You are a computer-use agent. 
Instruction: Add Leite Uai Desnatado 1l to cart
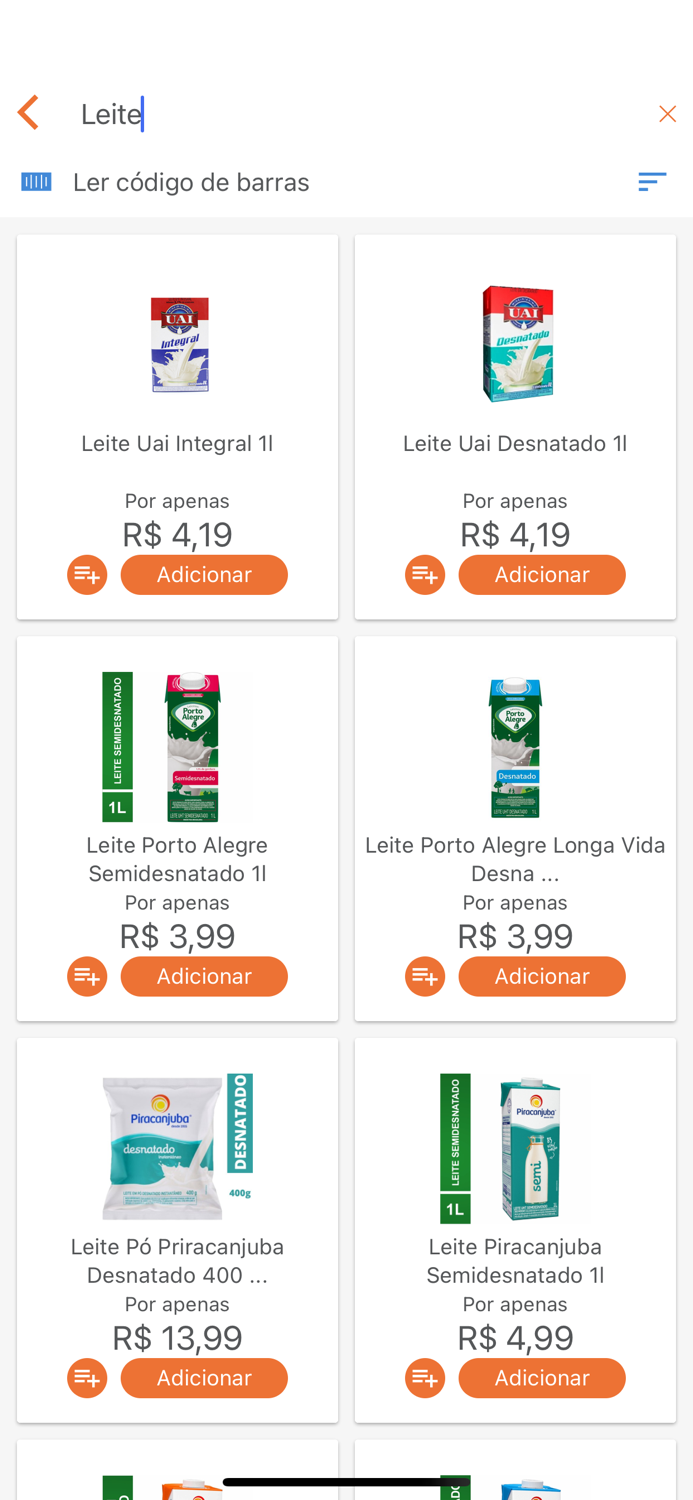click(x=542, y=574)
